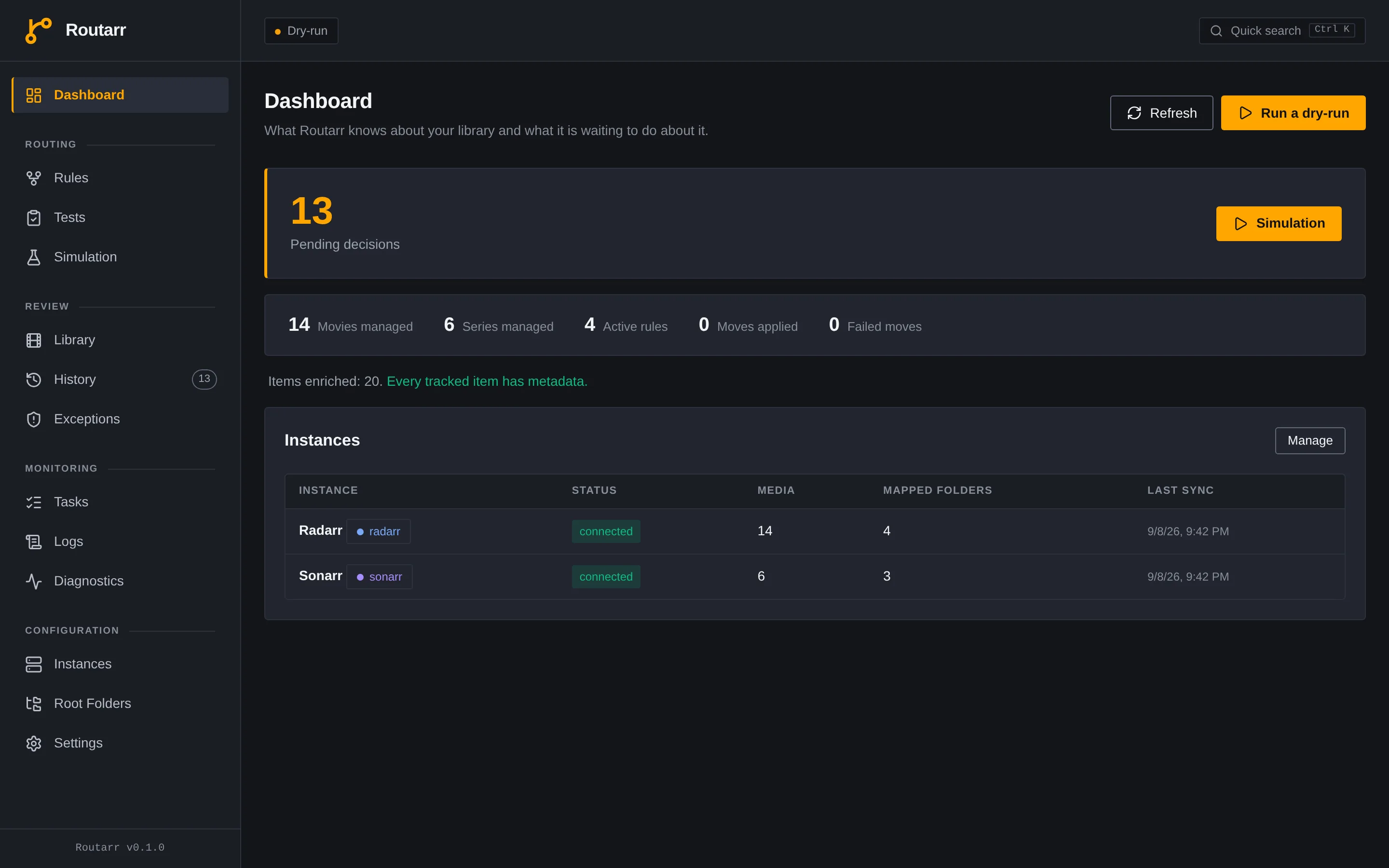Click the 0 Failed moves stat
The image size is (1389, 868).
coord(875,325)
